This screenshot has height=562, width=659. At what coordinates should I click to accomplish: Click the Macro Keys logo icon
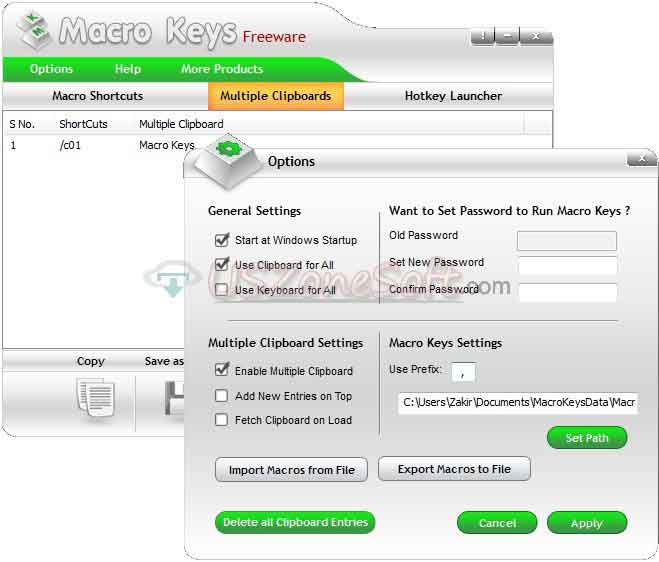(x=34, y=30)
